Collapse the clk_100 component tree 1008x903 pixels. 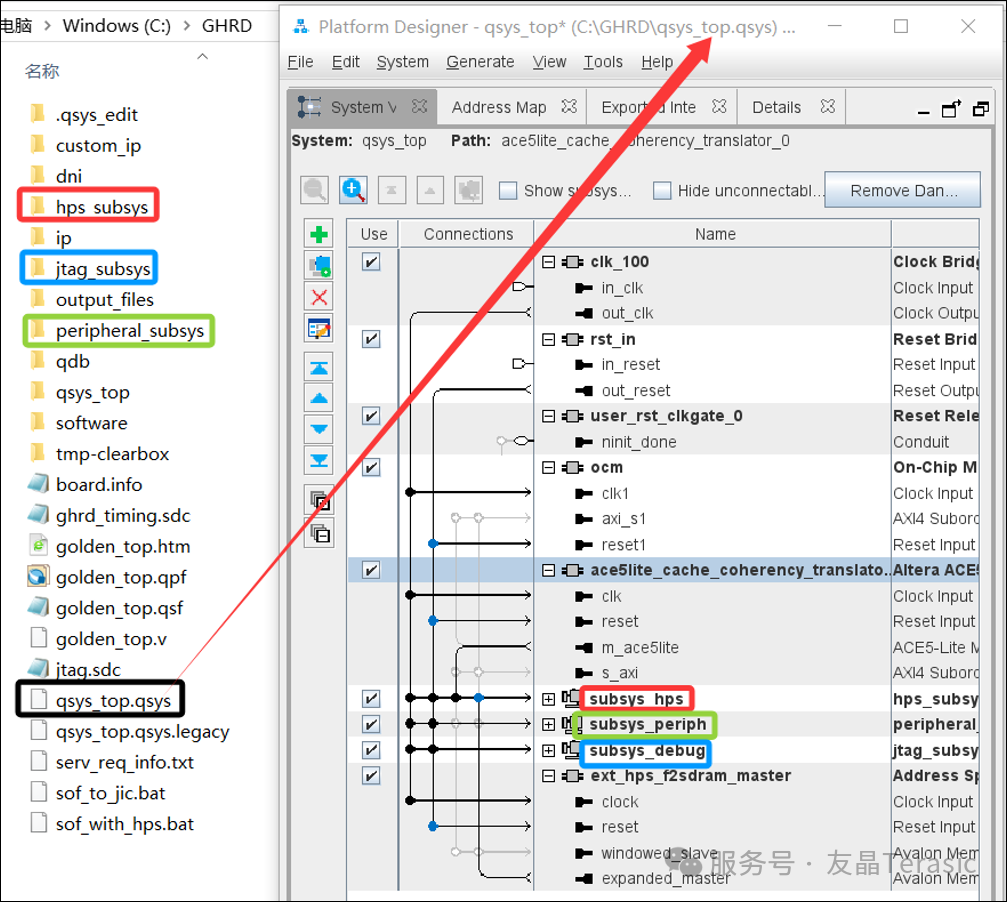tap(548, 262)
